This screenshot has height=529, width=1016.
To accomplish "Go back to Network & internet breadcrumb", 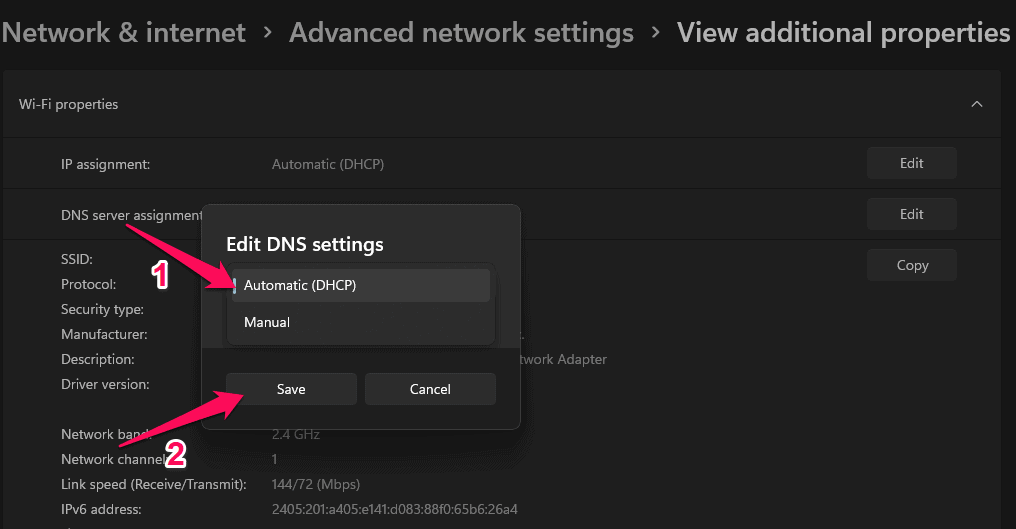I will coord(123,32).
